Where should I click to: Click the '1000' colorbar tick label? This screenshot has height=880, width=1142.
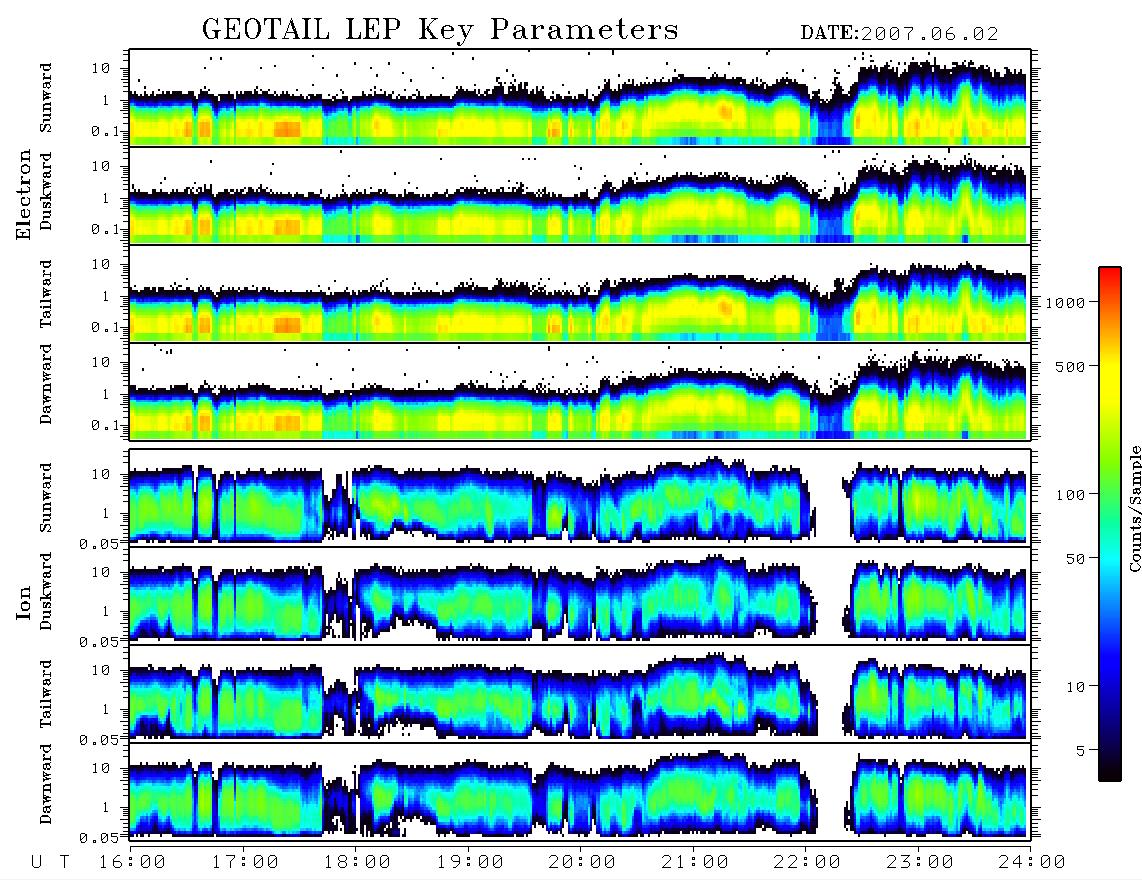click(x=1065, y=302)
